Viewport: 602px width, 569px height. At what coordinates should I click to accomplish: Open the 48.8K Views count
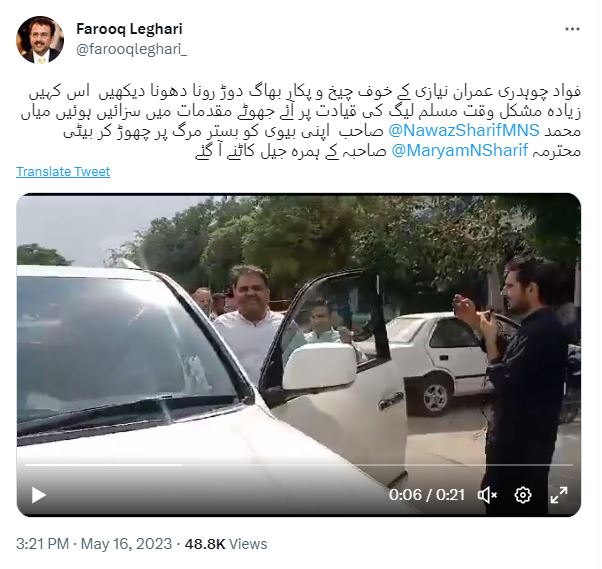point(226,544)
